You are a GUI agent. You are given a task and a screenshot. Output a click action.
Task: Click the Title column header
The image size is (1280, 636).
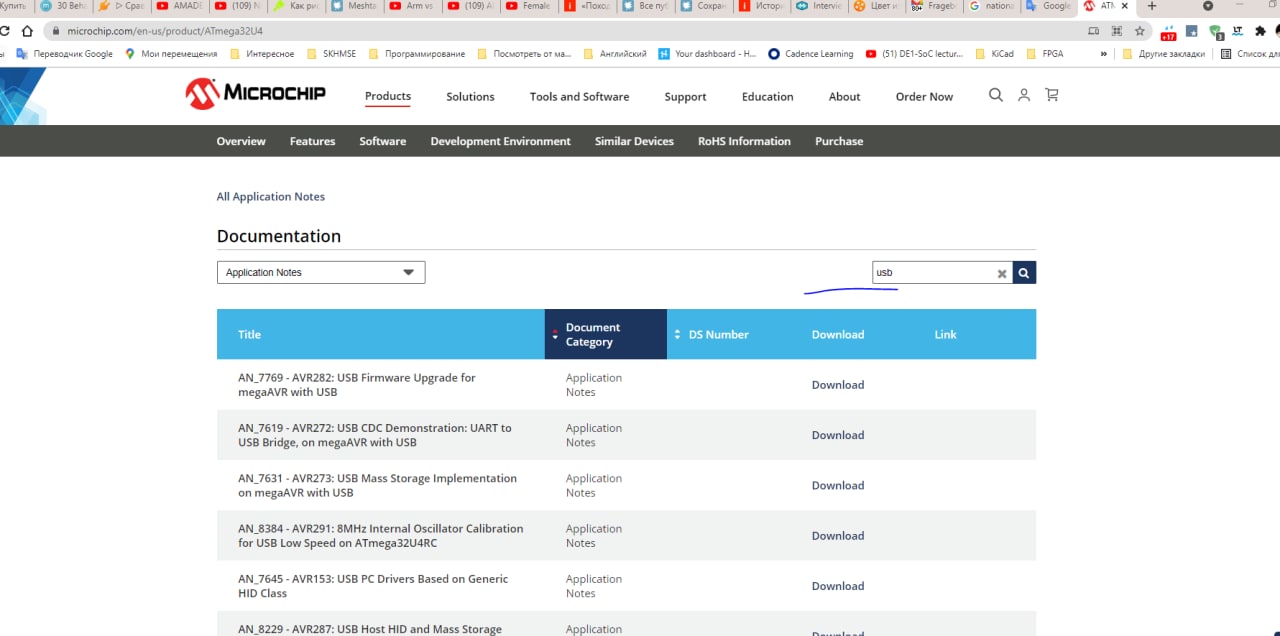249,334
